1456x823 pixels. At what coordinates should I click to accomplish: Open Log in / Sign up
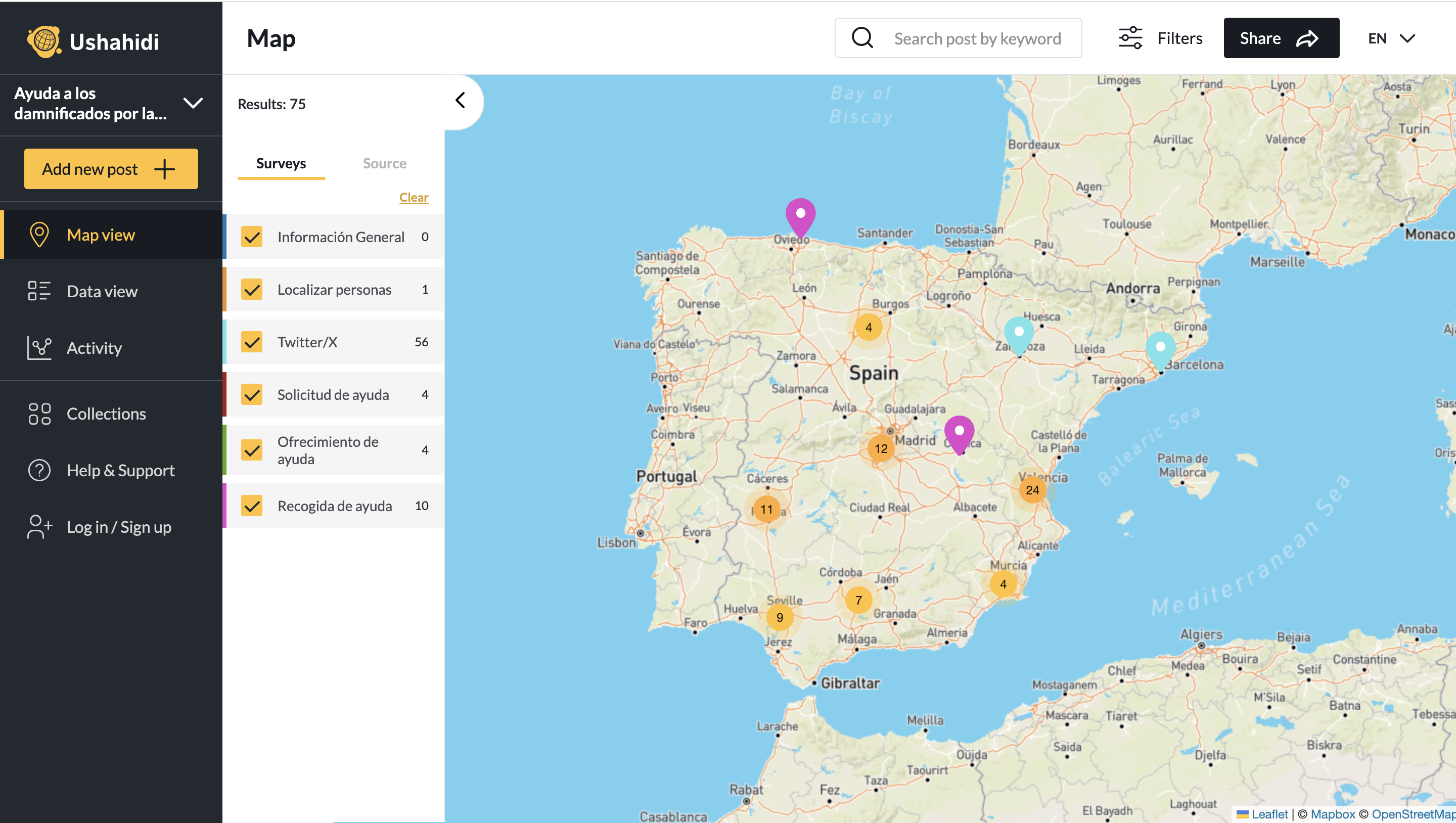tap(111, 527)
